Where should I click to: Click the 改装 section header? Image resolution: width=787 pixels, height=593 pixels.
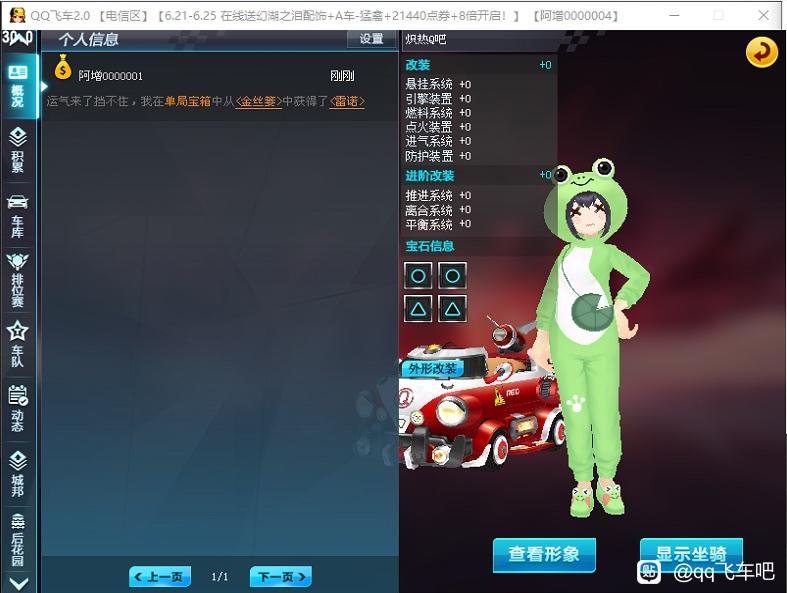point(418,65)
